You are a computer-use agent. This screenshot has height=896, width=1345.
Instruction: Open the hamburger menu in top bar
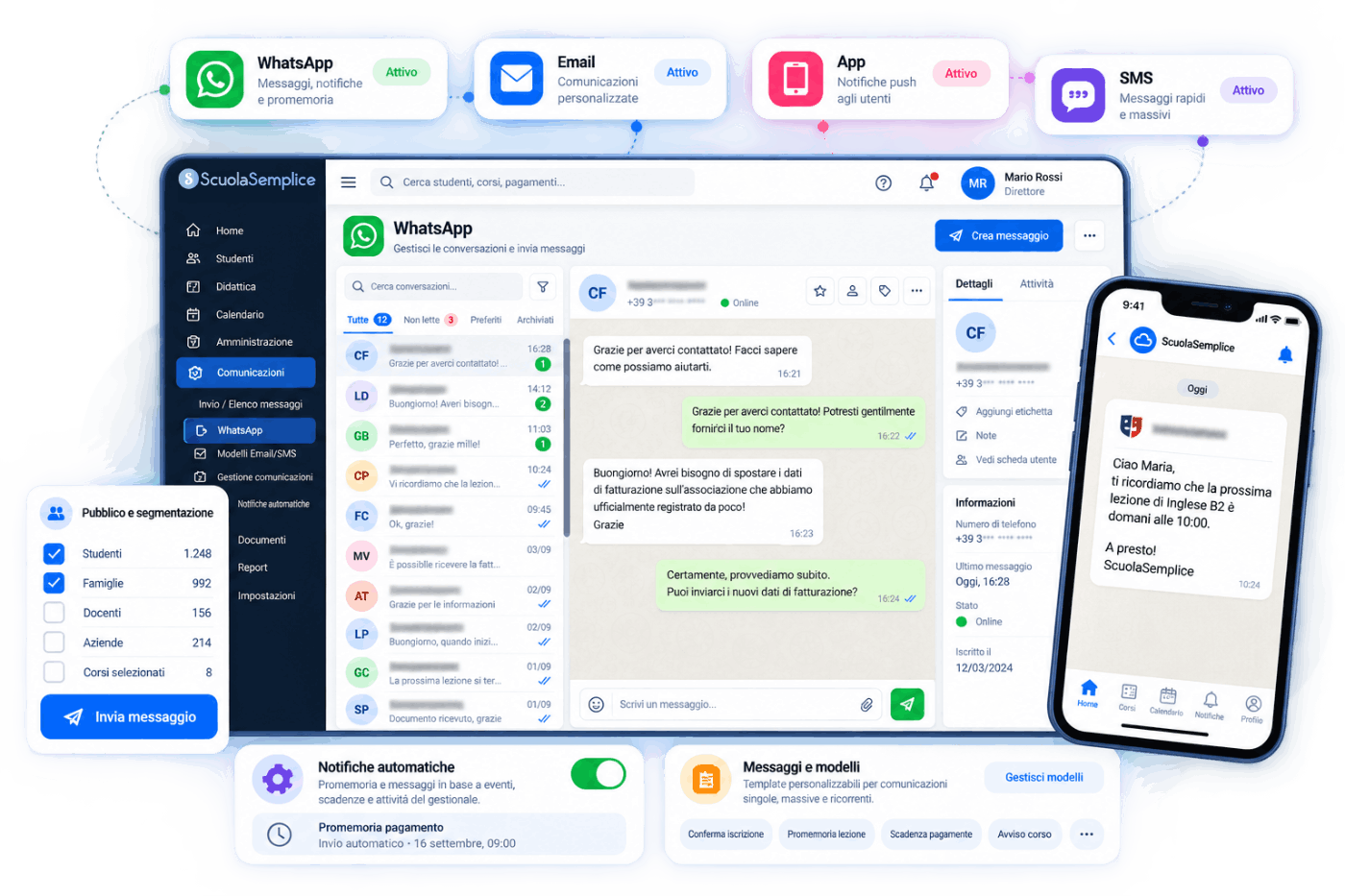pos(349,182)
